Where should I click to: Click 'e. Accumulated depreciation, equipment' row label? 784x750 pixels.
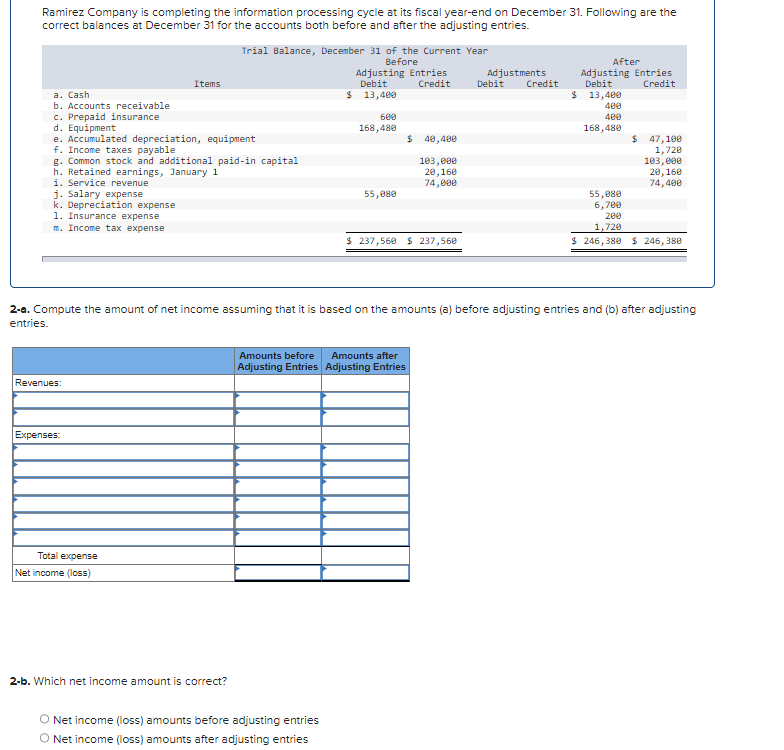[x=154, y=138]
